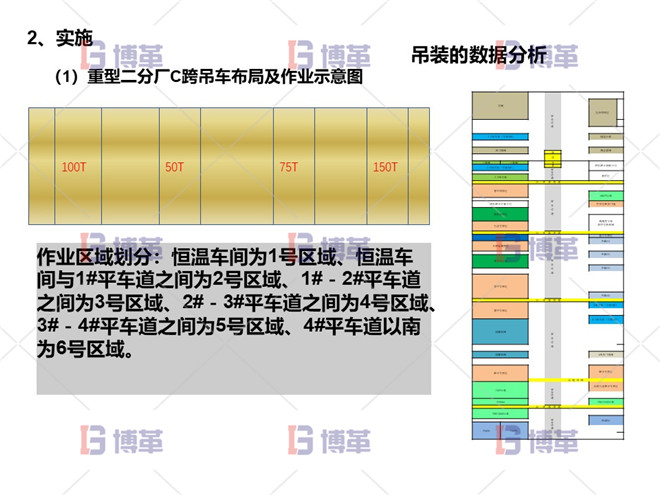Click the 150T crane segment label
660x495 pixels.
(385, 167)
